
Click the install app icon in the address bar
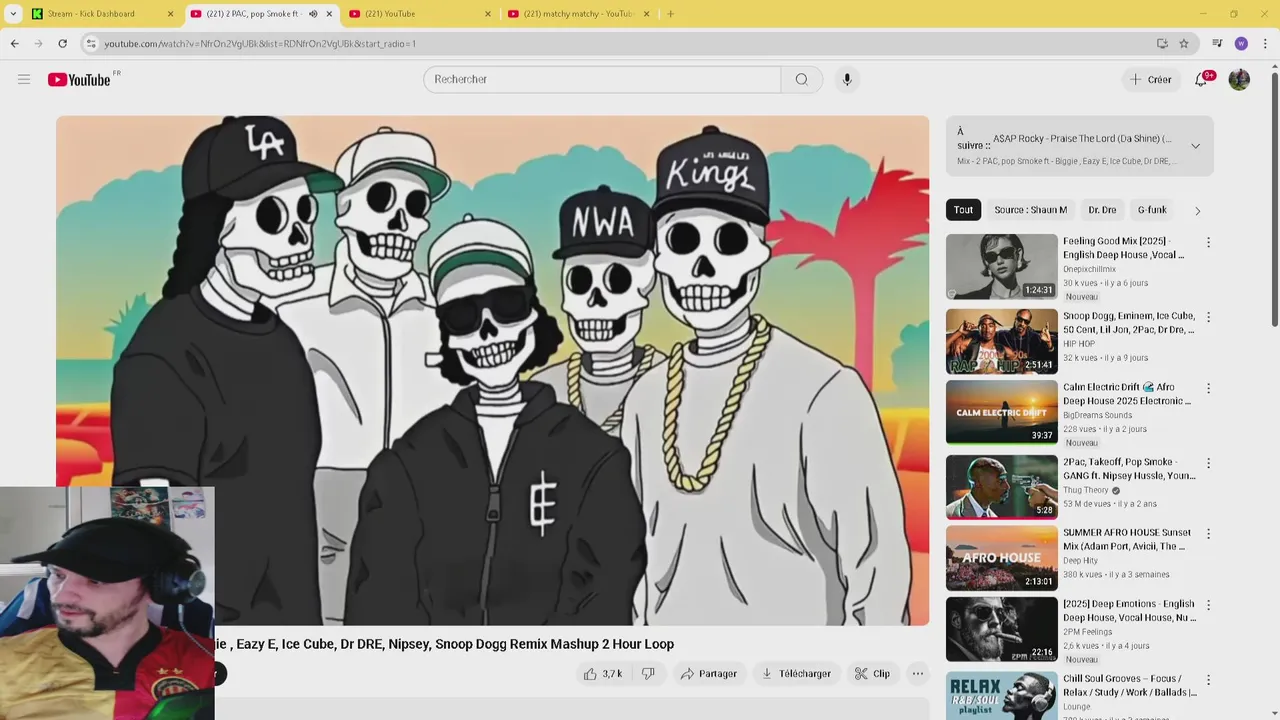click(x=1162, y=43)
